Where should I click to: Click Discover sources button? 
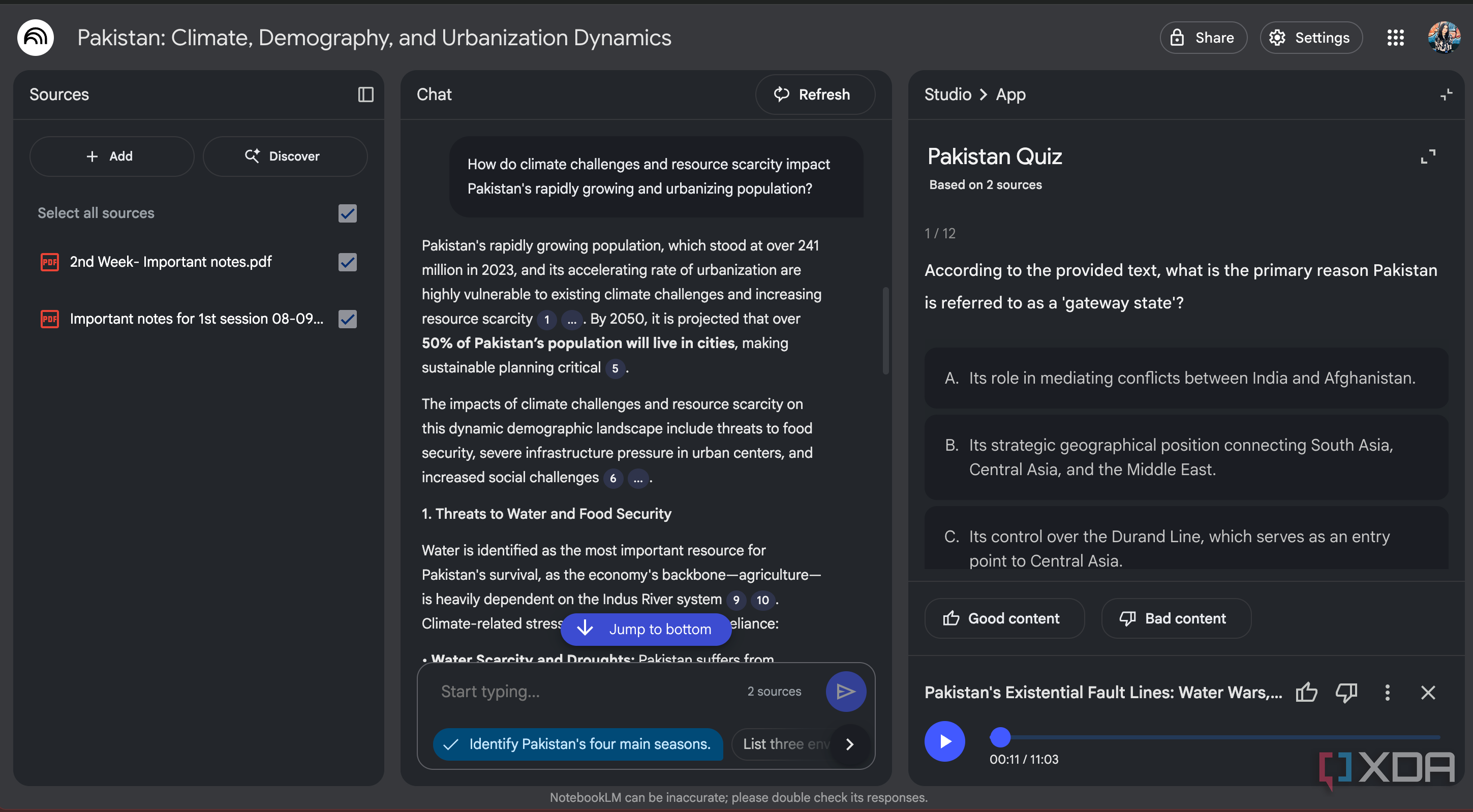pos(285,156)
